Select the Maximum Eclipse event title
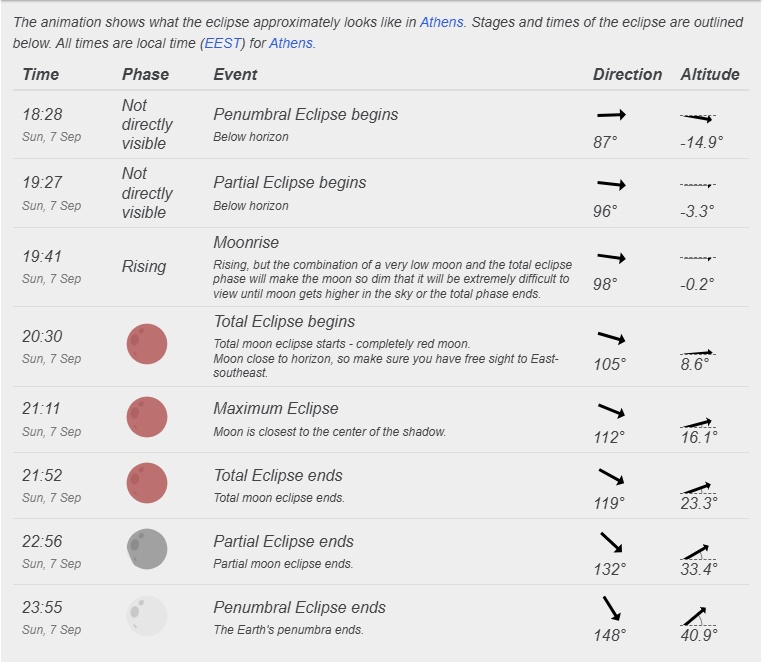763x663 pixels. 276,409
